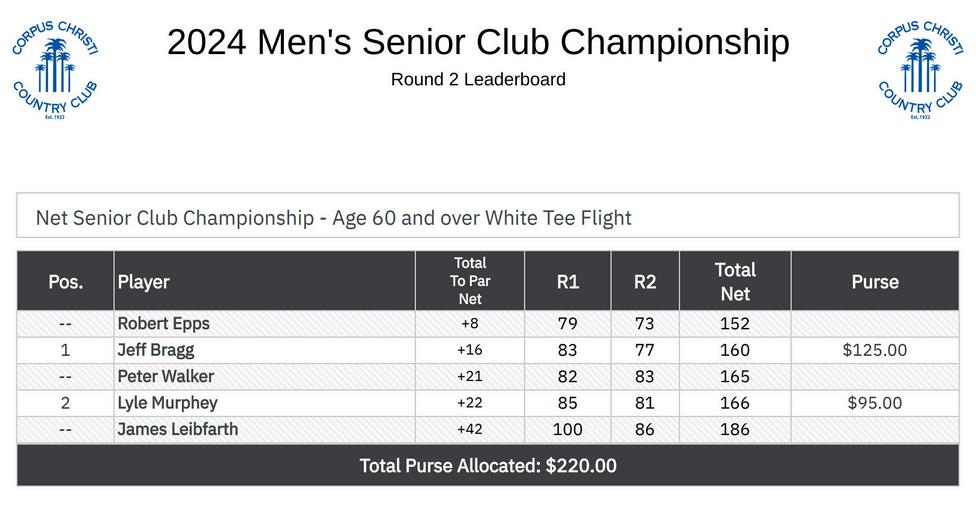This screenshot has height=512, width=976.
Task: Click the Round 2 Leaderboard subtitle
Action: [478, 80]
